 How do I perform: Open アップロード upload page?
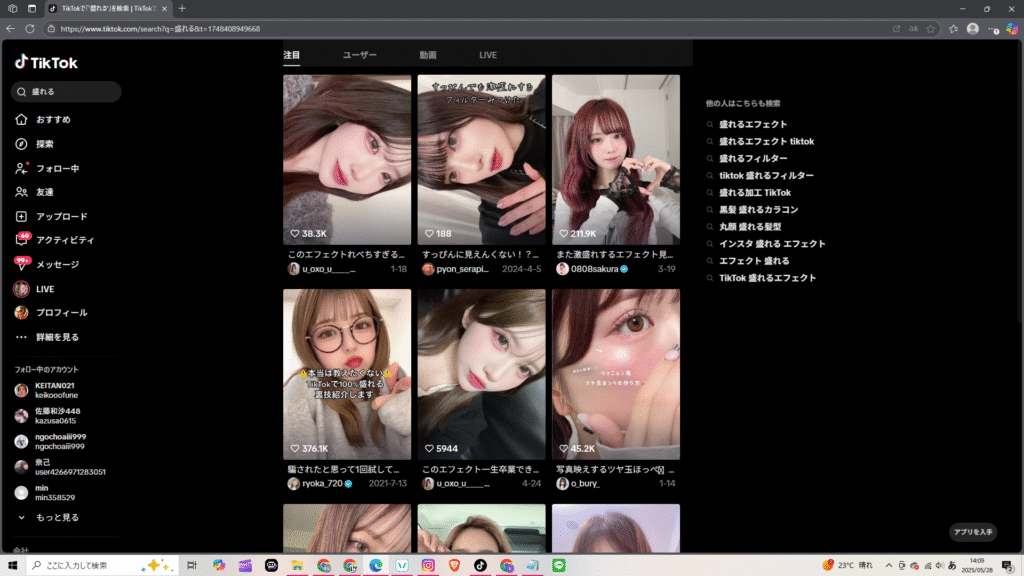[51, 216]
